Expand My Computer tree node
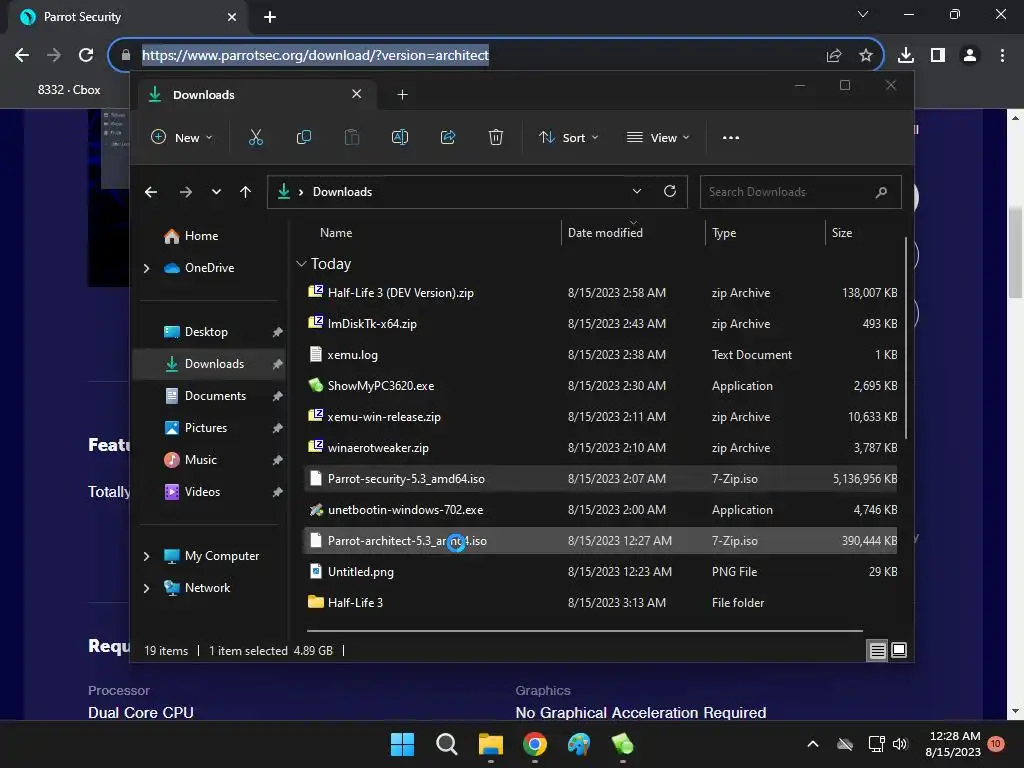 point(146,556)
